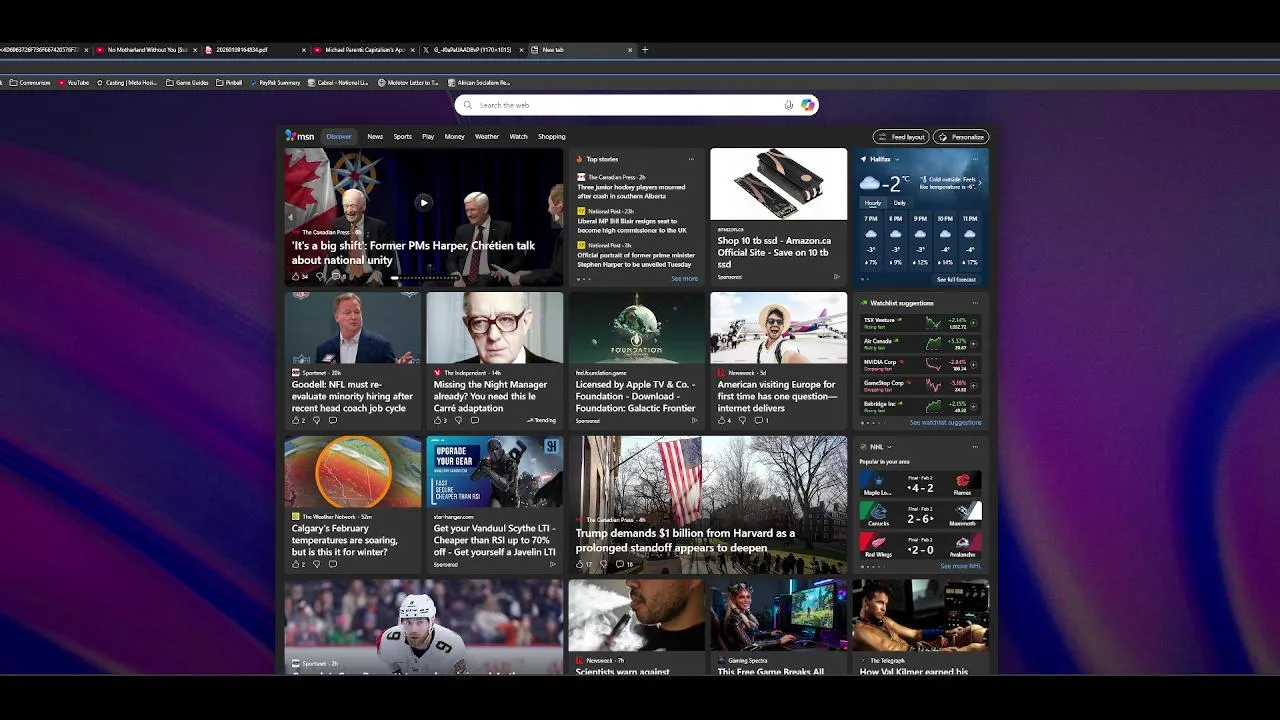1280x720 pixels.
Task: Play the Harper Chrétien video
Action: pos(424,202)
